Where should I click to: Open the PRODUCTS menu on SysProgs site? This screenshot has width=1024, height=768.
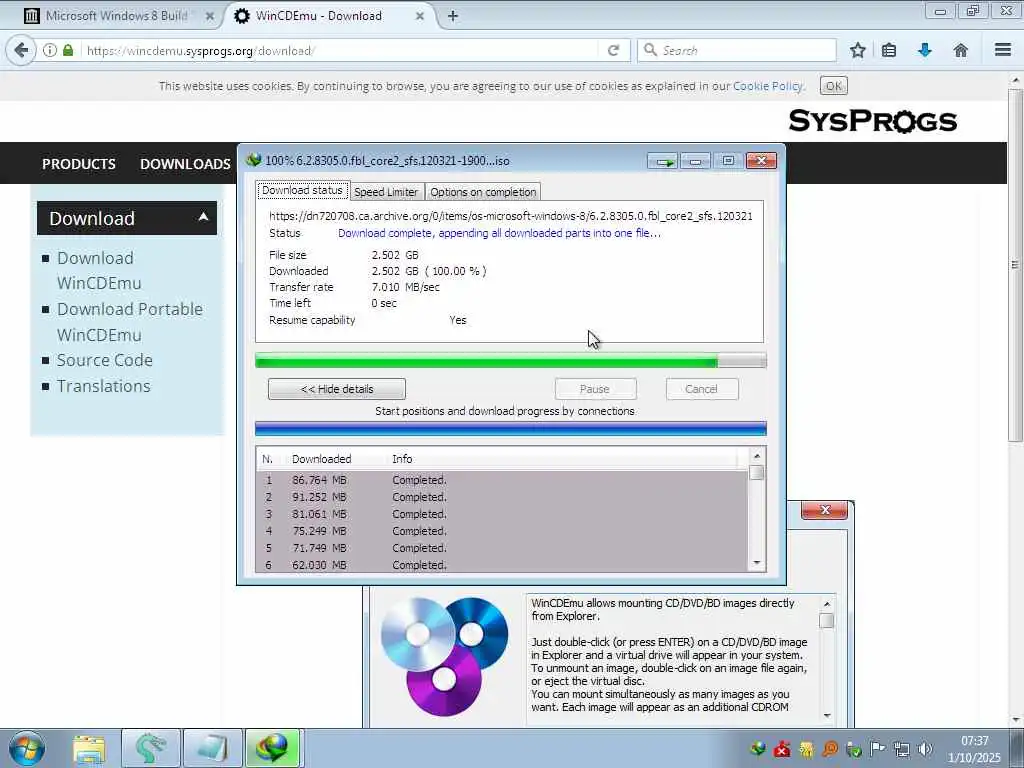79,164
